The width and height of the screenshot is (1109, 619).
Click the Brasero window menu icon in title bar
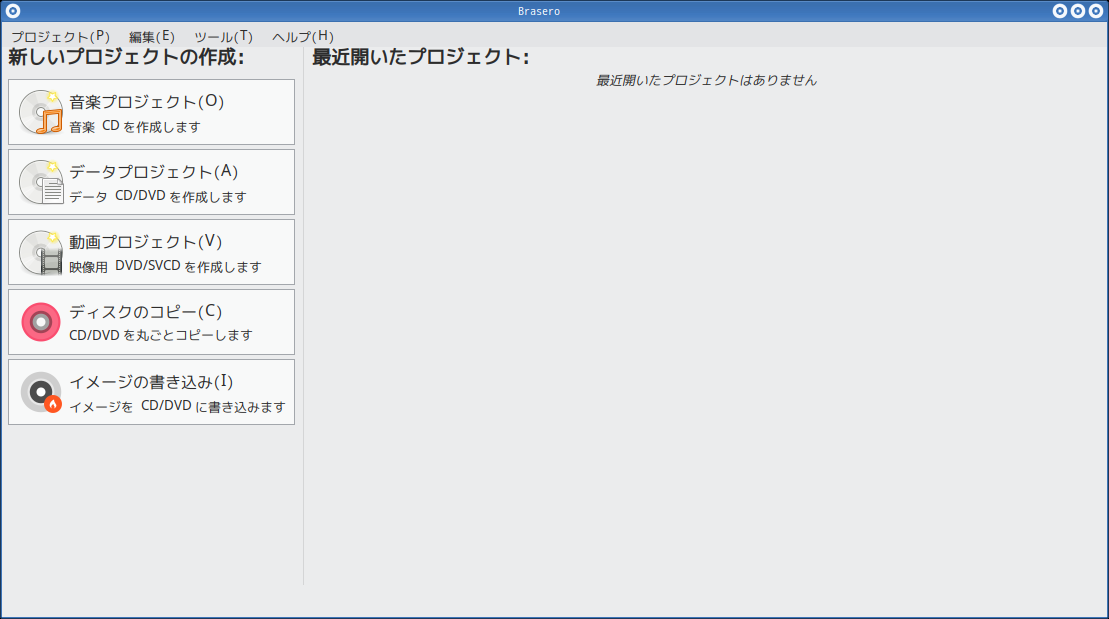(13, 11)
